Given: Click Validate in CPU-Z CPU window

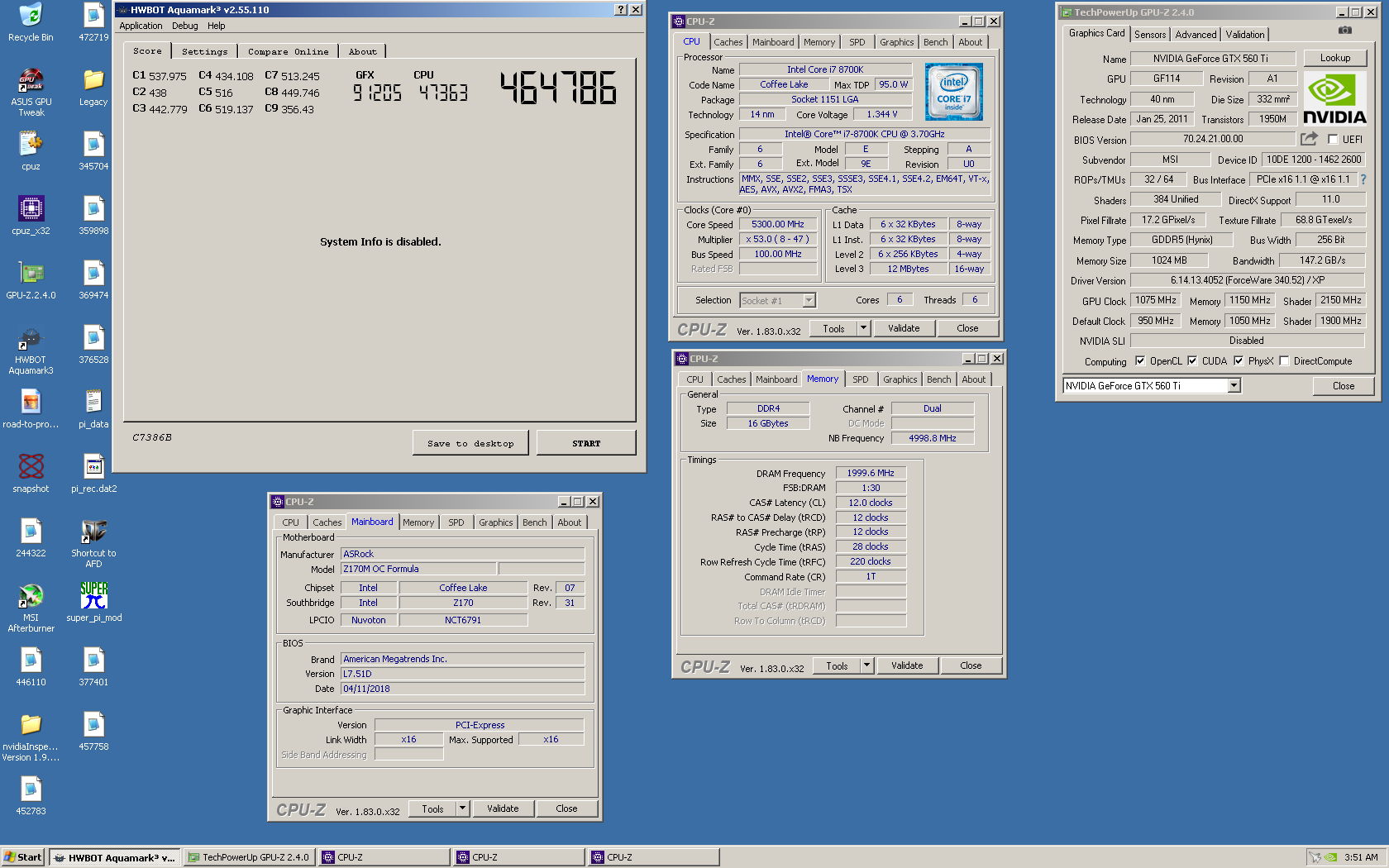Looking at the screenshot, I should (904, 328).
